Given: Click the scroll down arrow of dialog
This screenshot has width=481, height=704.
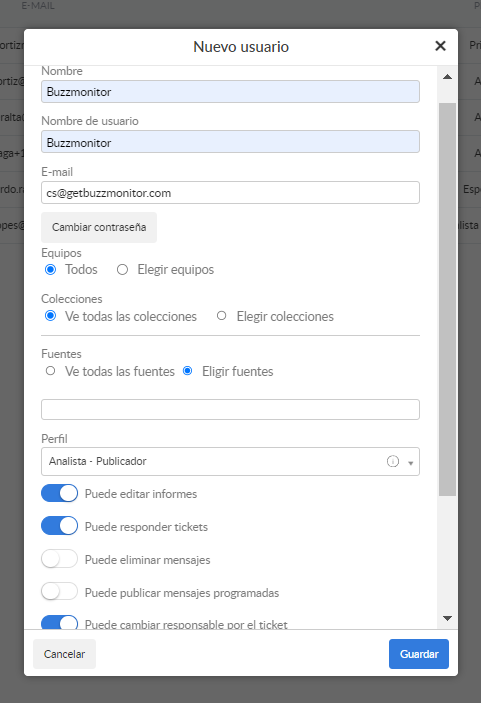Looking at the screenshot, I should point(447,618).
